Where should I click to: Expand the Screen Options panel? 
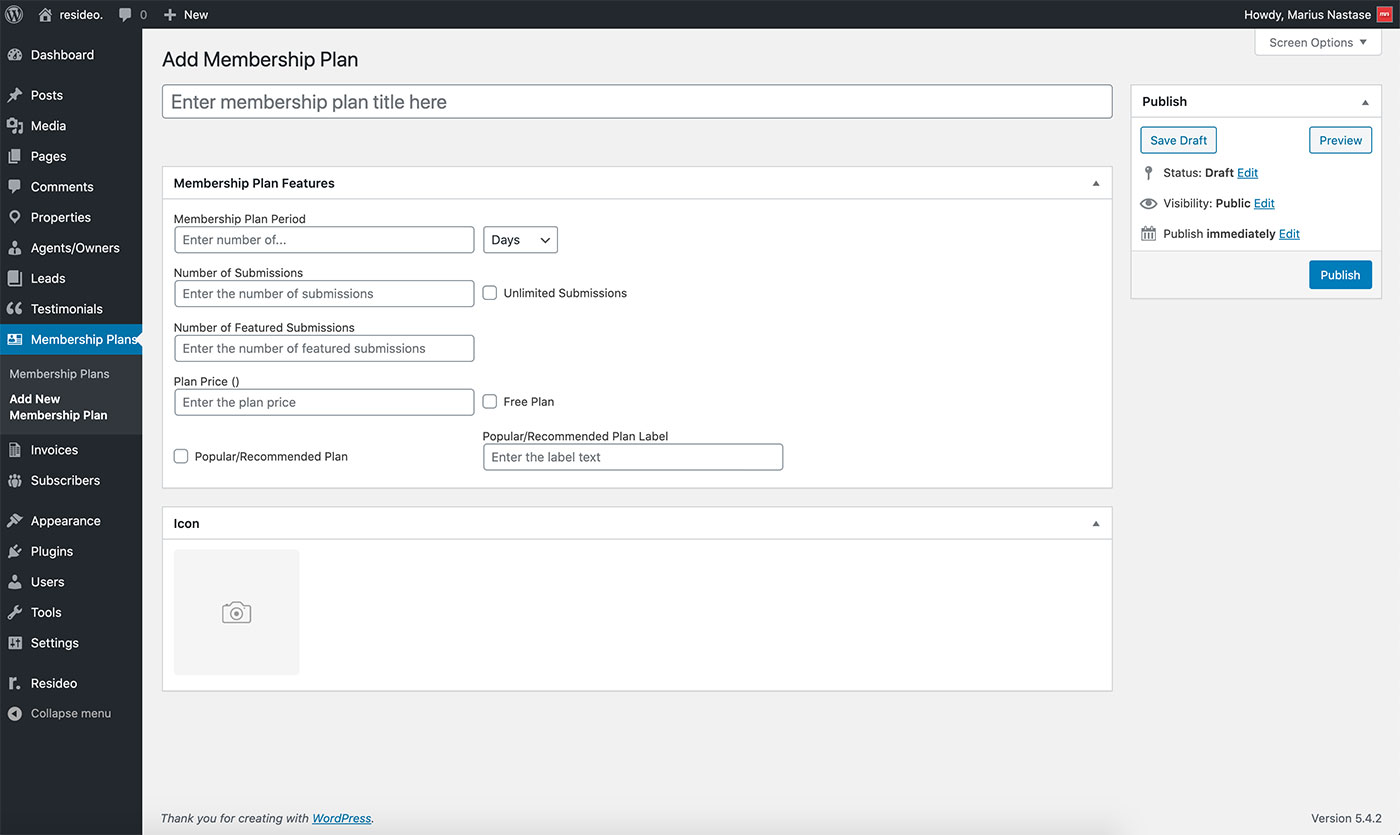click(x=1317, y=43)
